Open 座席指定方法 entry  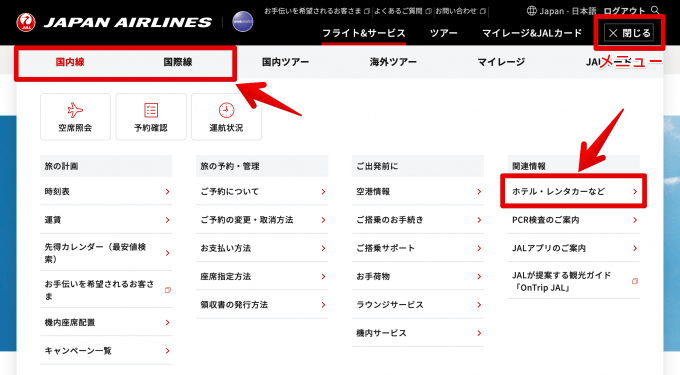(x=262, y=276)
